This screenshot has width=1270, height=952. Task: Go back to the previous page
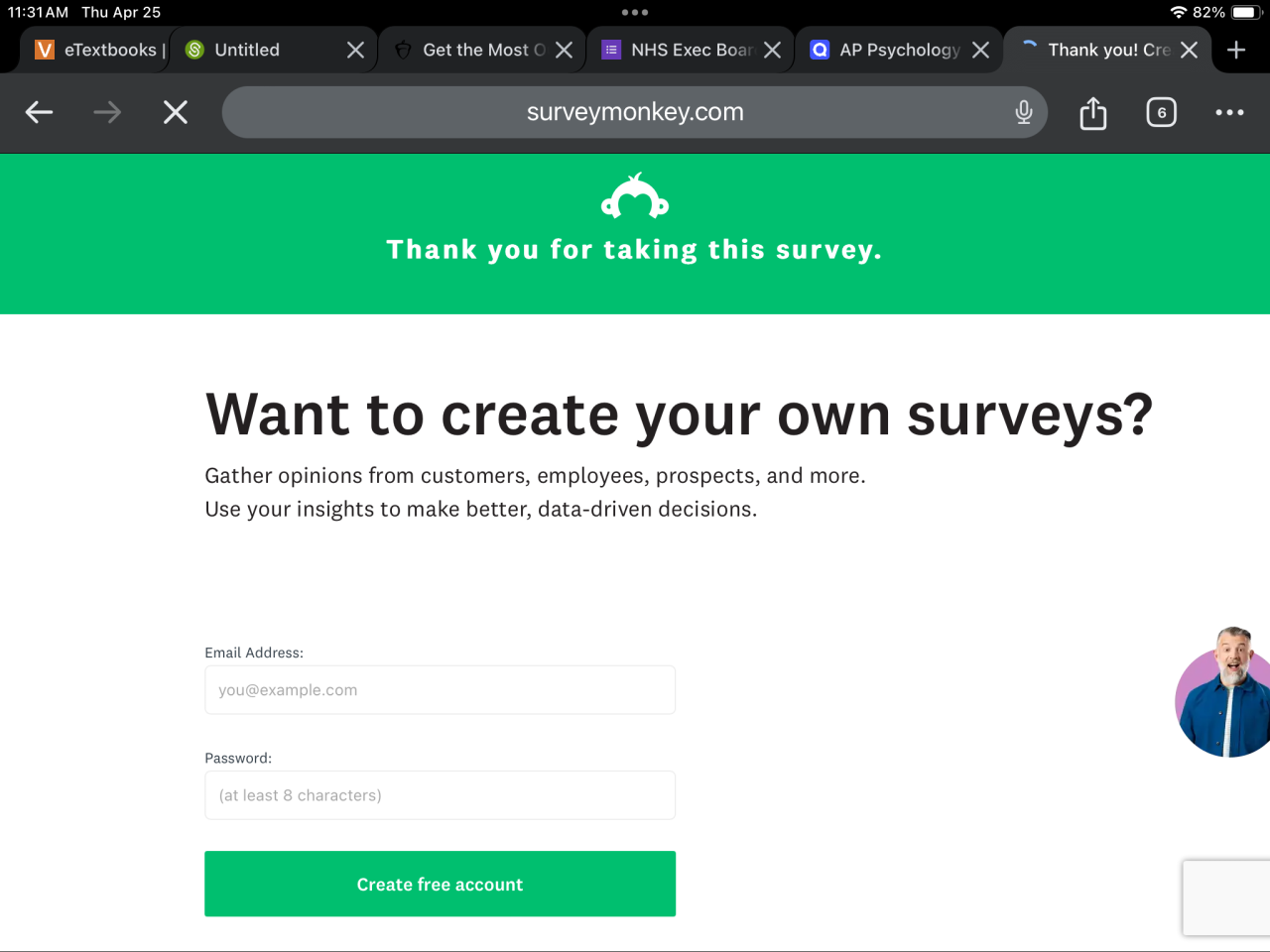40,112
